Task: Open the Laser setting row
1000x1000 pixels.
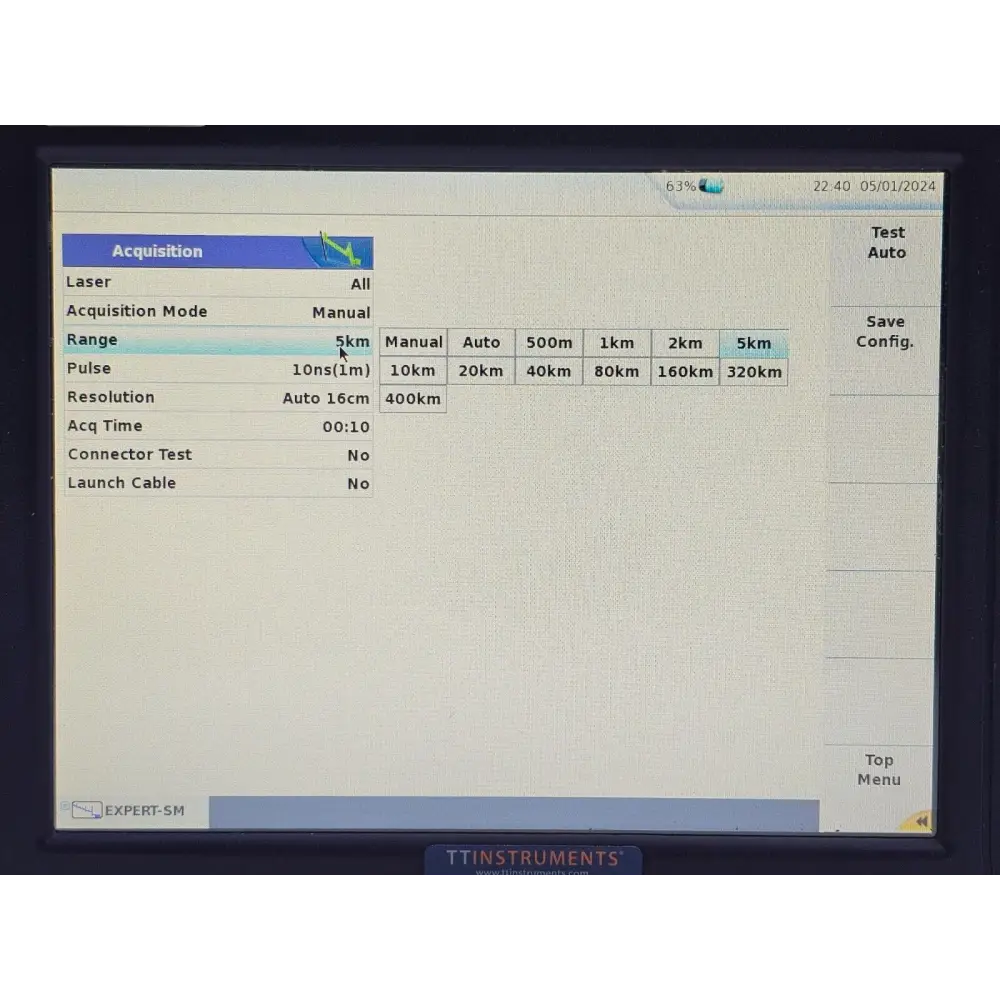Action: click(218, 283)
